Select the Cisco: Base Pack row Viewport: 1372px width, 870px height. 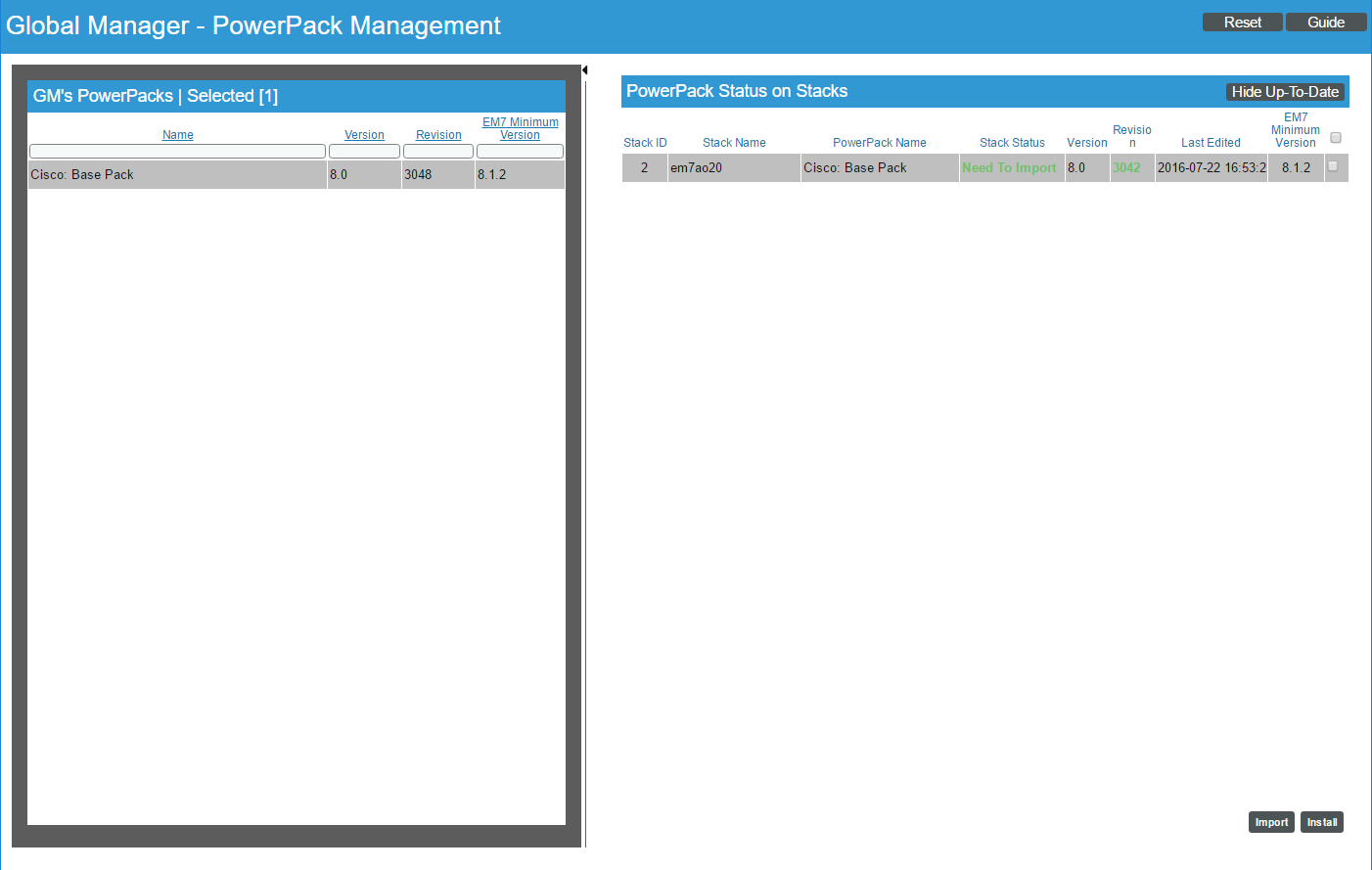tap(176, 174)
